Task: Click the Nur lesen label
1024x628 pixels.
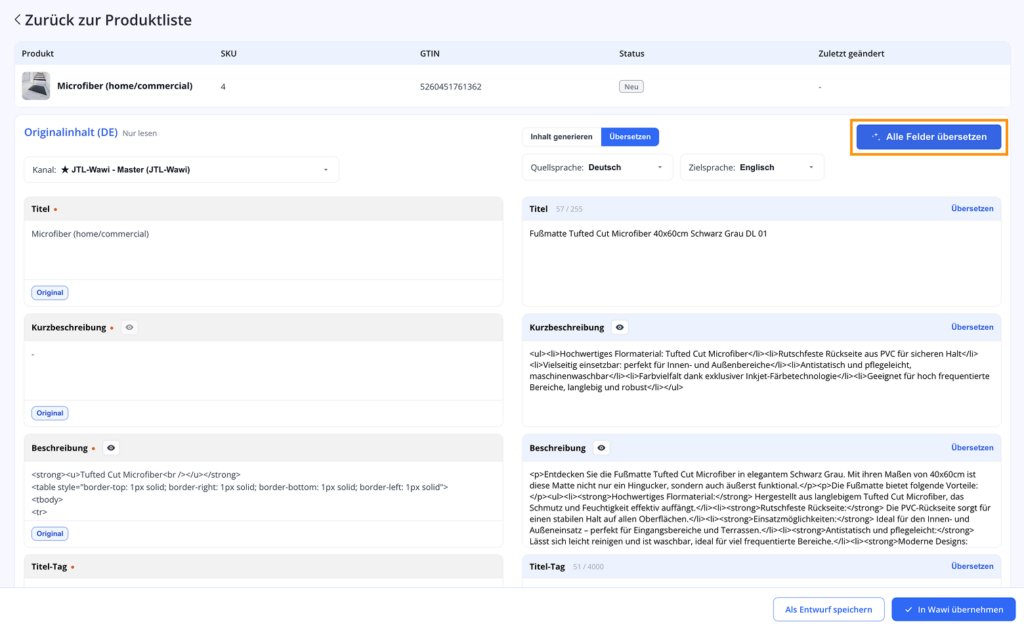Action: pos(140,133)
